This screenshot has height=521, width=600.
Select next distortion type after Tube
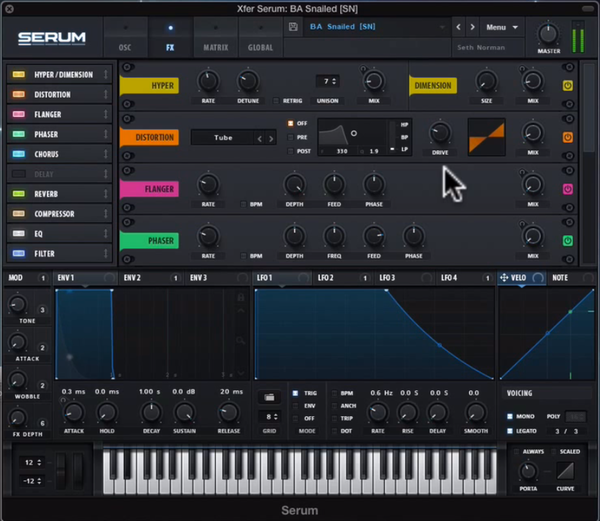[x=271, y=138]
